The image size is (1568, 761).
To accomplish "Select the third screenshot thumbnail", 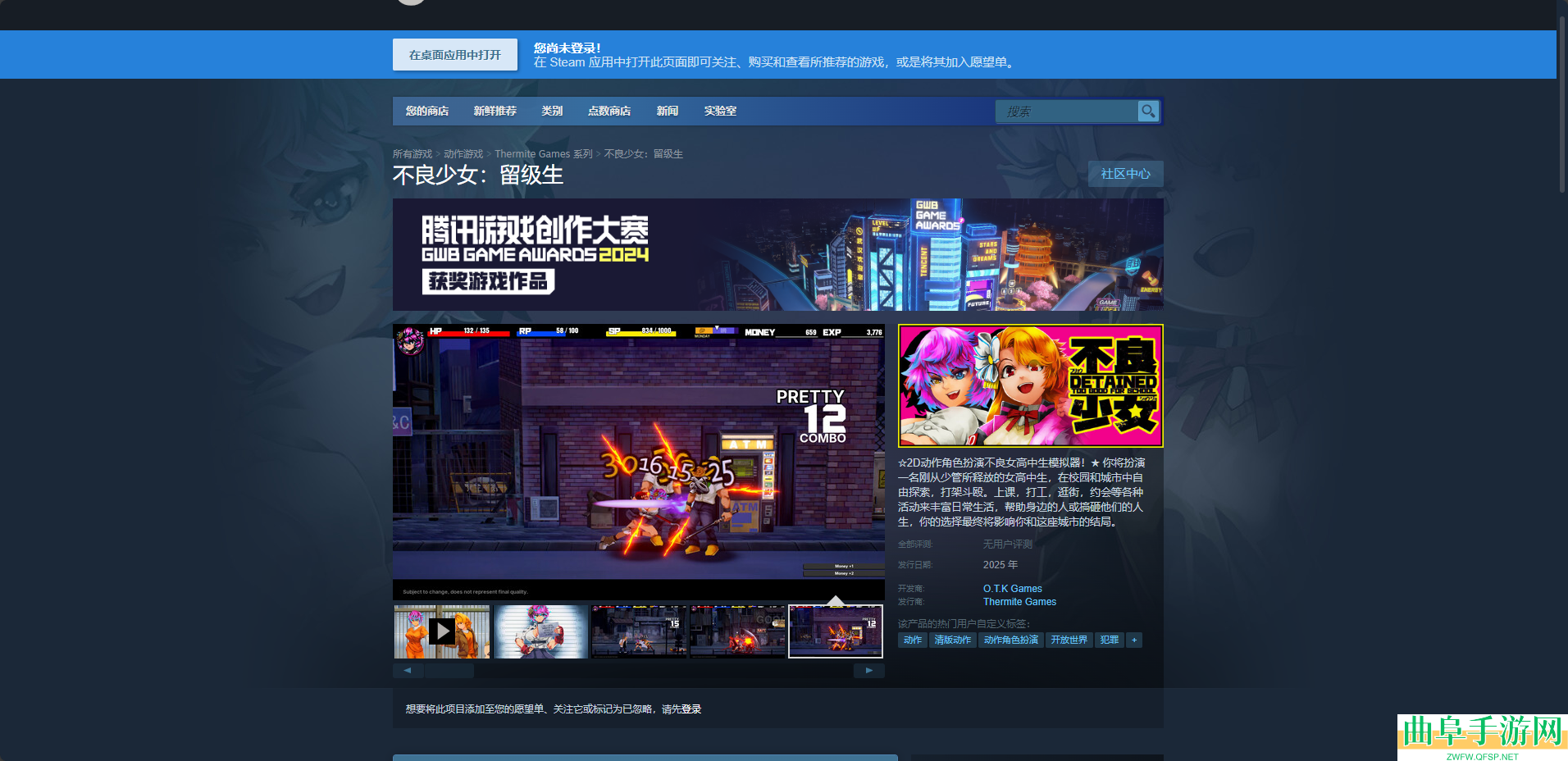I will pos(639,631).
